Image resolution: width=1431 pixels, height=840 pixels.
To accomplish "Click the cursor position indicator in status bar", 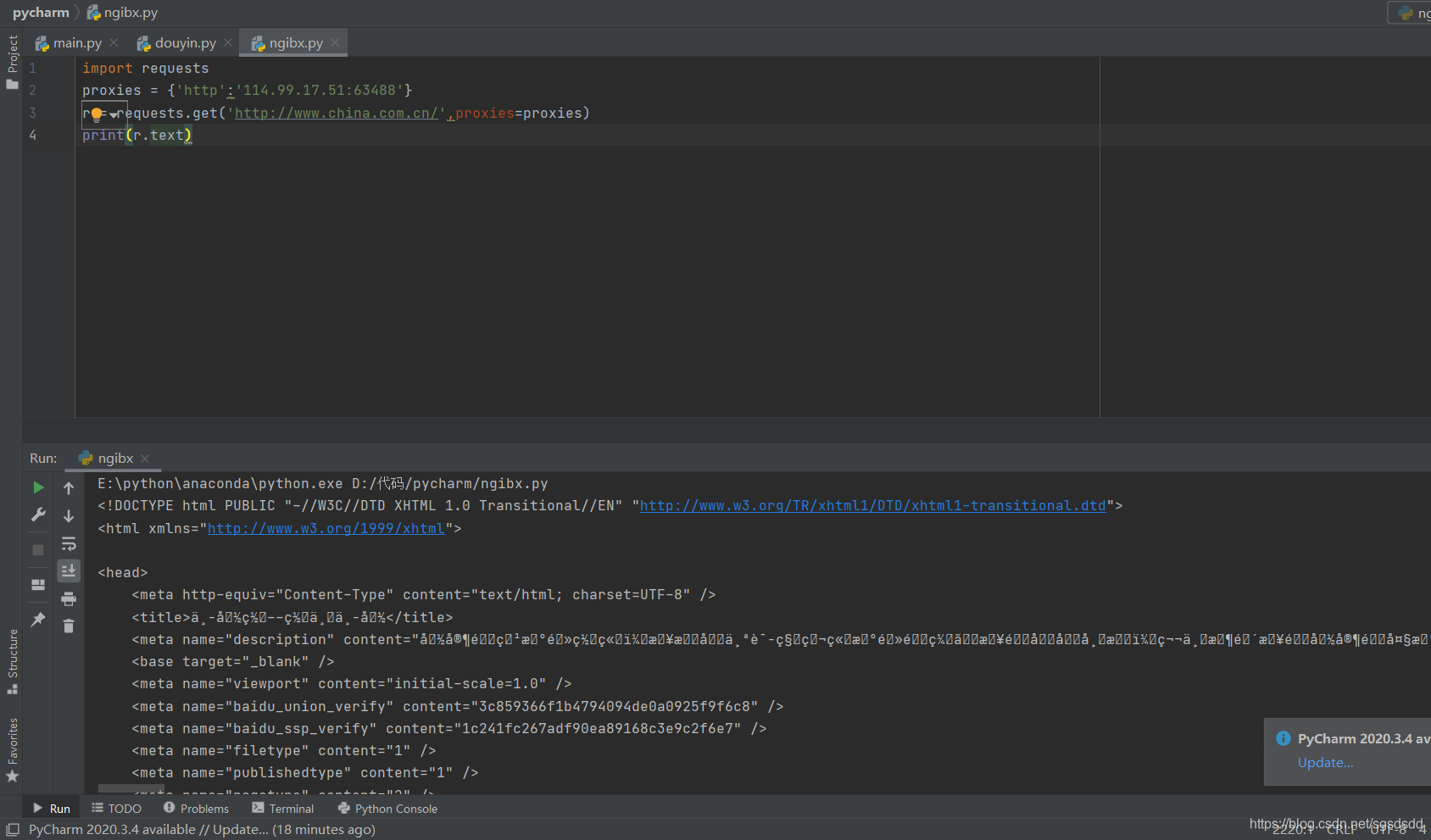I will point(1293,830).
